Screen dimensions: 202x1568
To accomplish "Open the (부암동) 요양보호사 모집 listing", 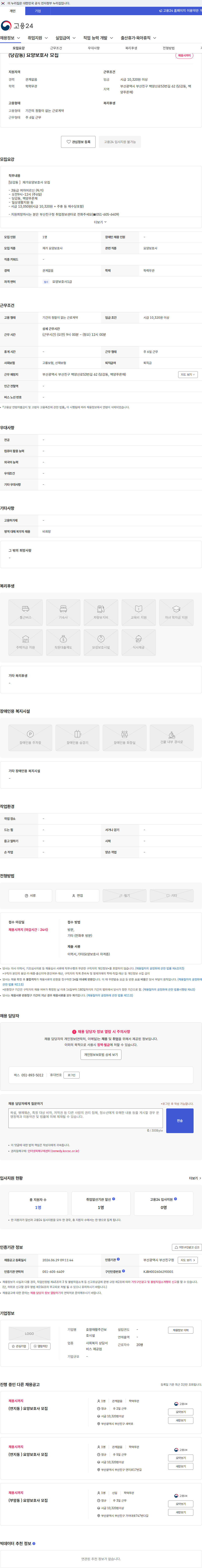I will click(x=28, y=1500).
